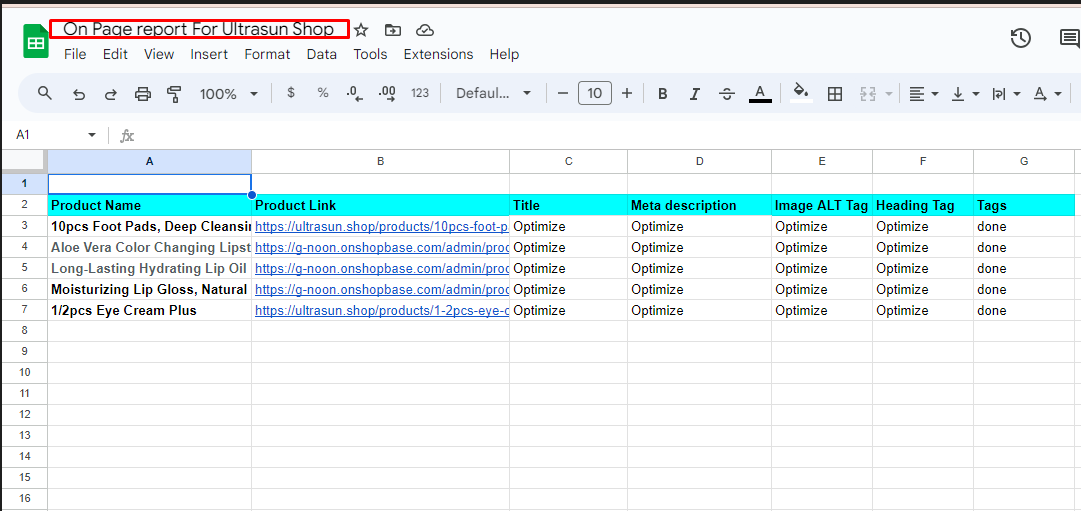This screenshot has width=1081, height=511.
Task: Select the 1/2pcs Eye Cream Plus cell
Action: pyautogui.click(x=150, y=310)
